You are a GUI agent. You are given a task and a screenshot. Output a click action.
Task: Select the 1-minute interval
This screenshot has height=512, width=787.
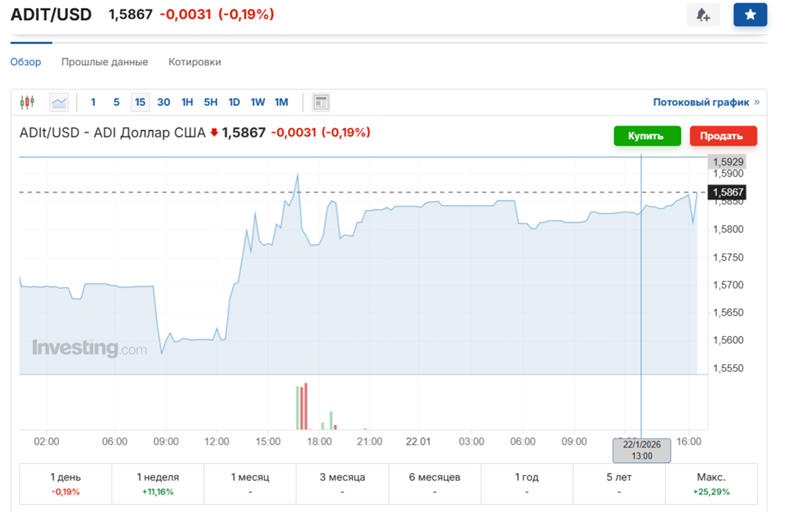[93, 102]
